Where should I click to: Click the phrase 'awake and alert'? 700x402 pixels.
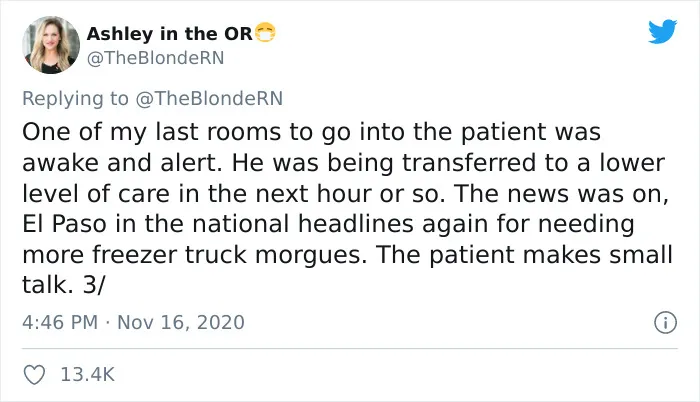click(x=121, y=163)
